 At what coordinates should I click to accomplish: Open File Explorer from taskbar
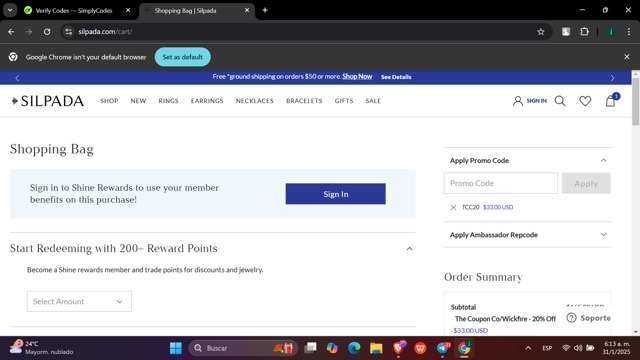pyautogui.click(x=376, y=348)
